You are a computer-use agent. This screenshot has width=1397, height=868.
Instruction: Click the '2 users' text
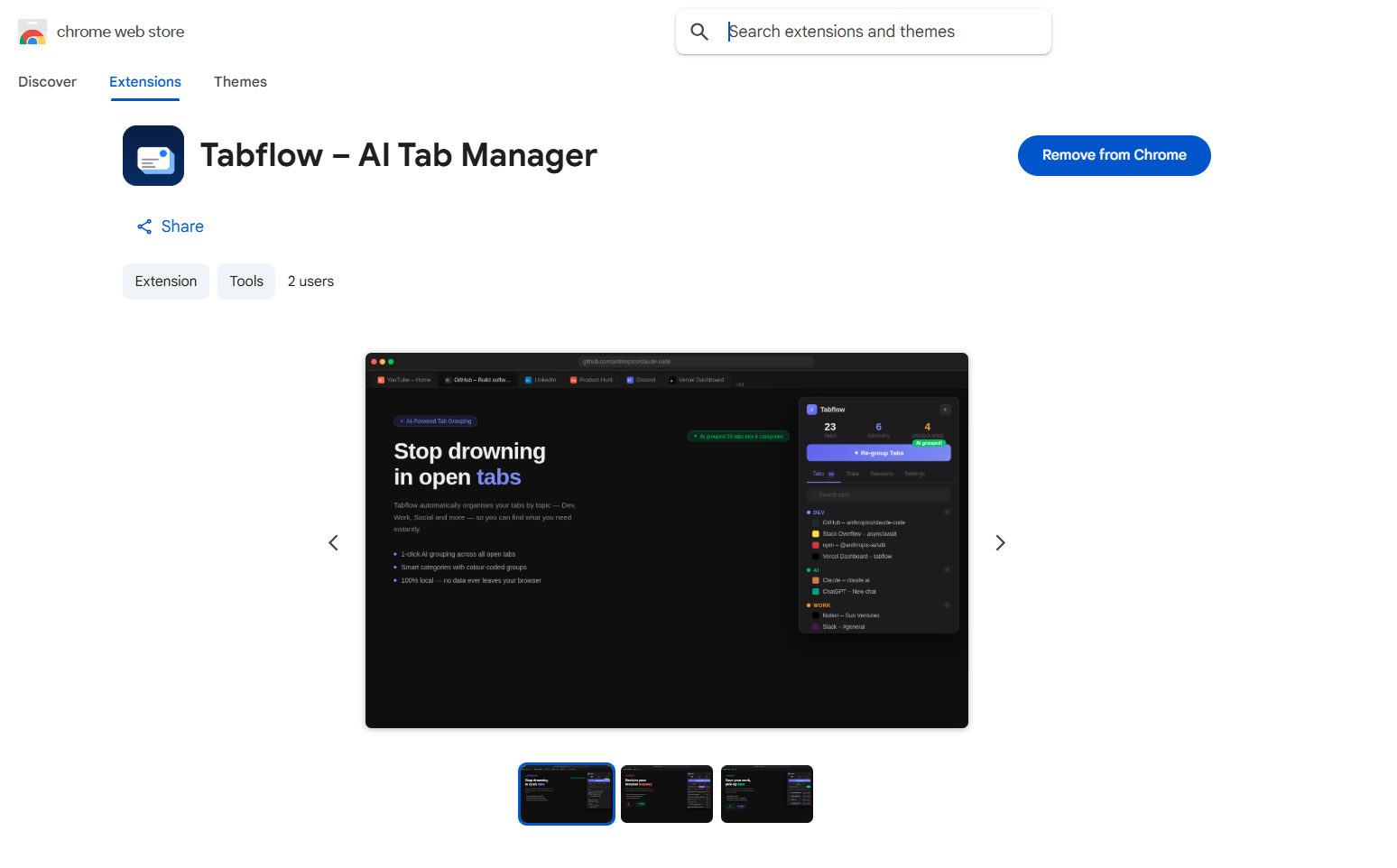coord(310,282)
